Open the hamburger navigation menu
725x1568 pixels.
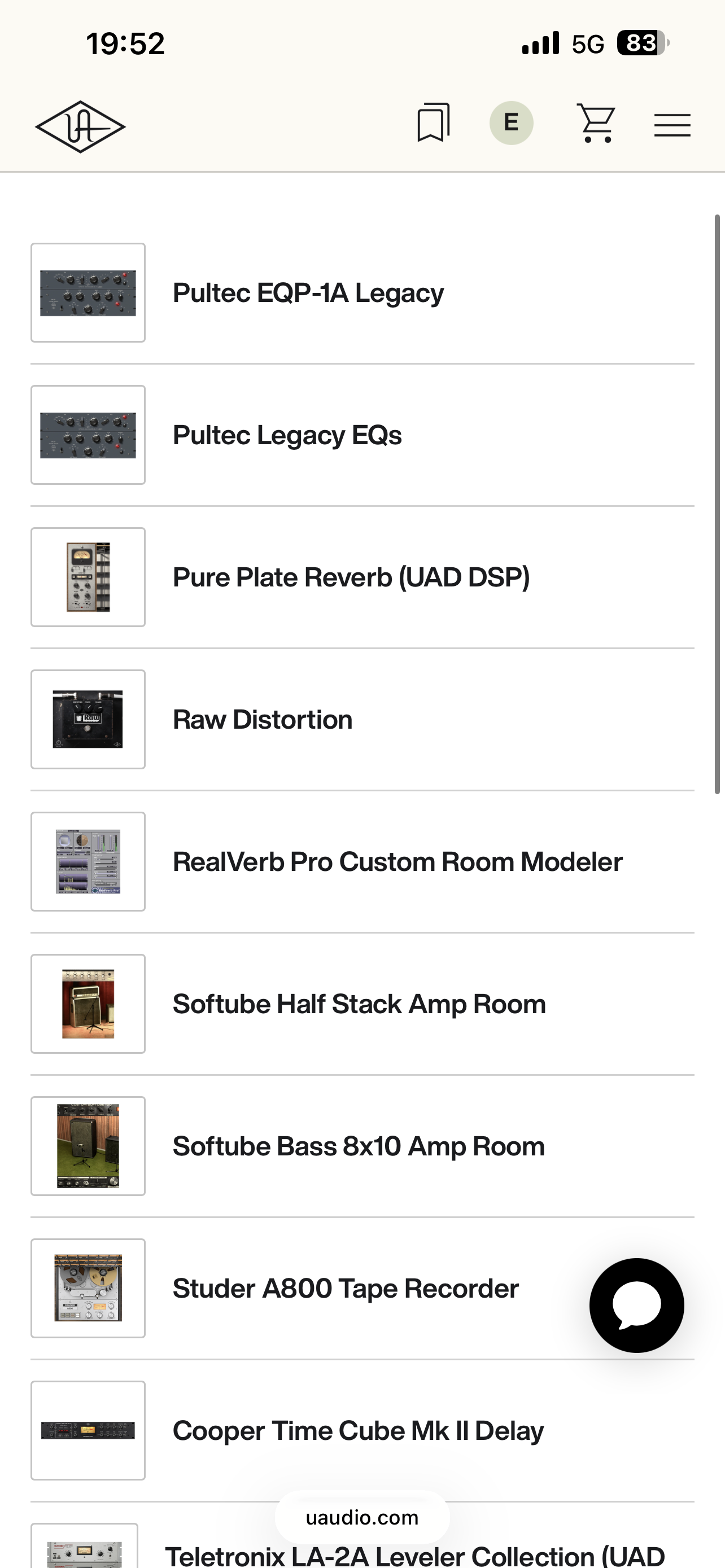pos(672,125)
